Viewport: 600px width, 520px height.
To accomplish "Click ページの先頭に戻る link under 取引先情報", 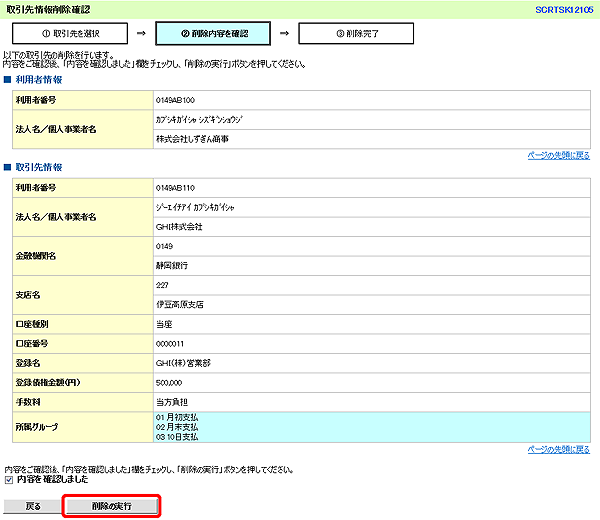I will coord(558,450).
